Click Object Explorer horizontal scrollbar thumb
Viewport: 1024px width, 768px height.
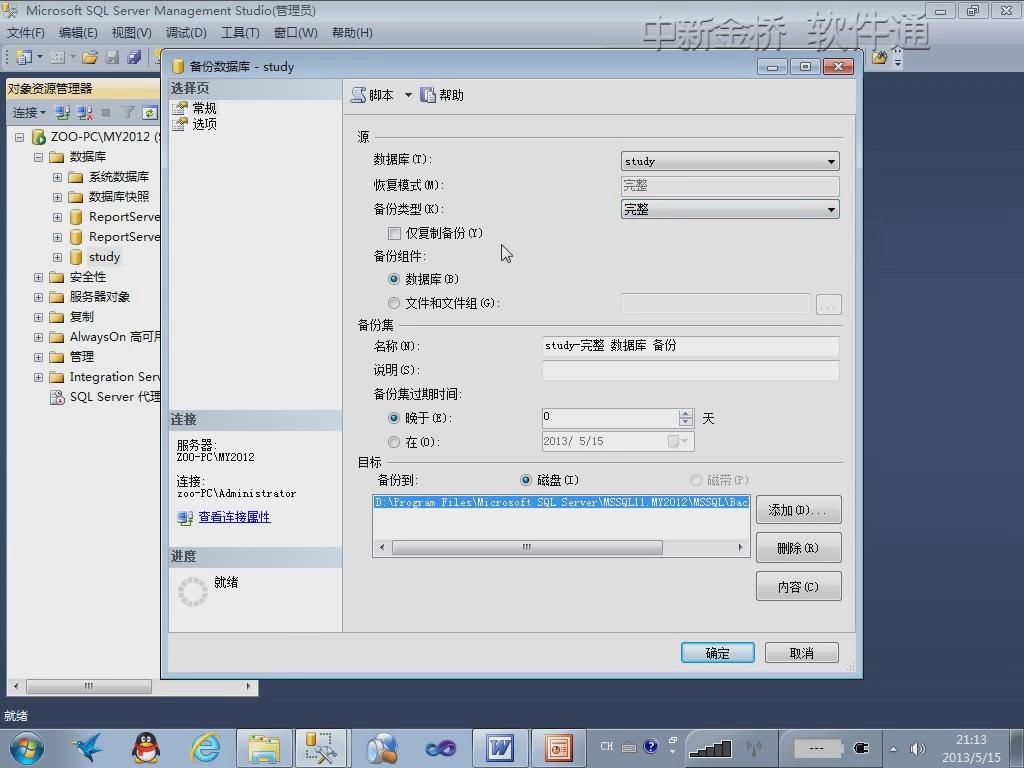tap(89, 686)
